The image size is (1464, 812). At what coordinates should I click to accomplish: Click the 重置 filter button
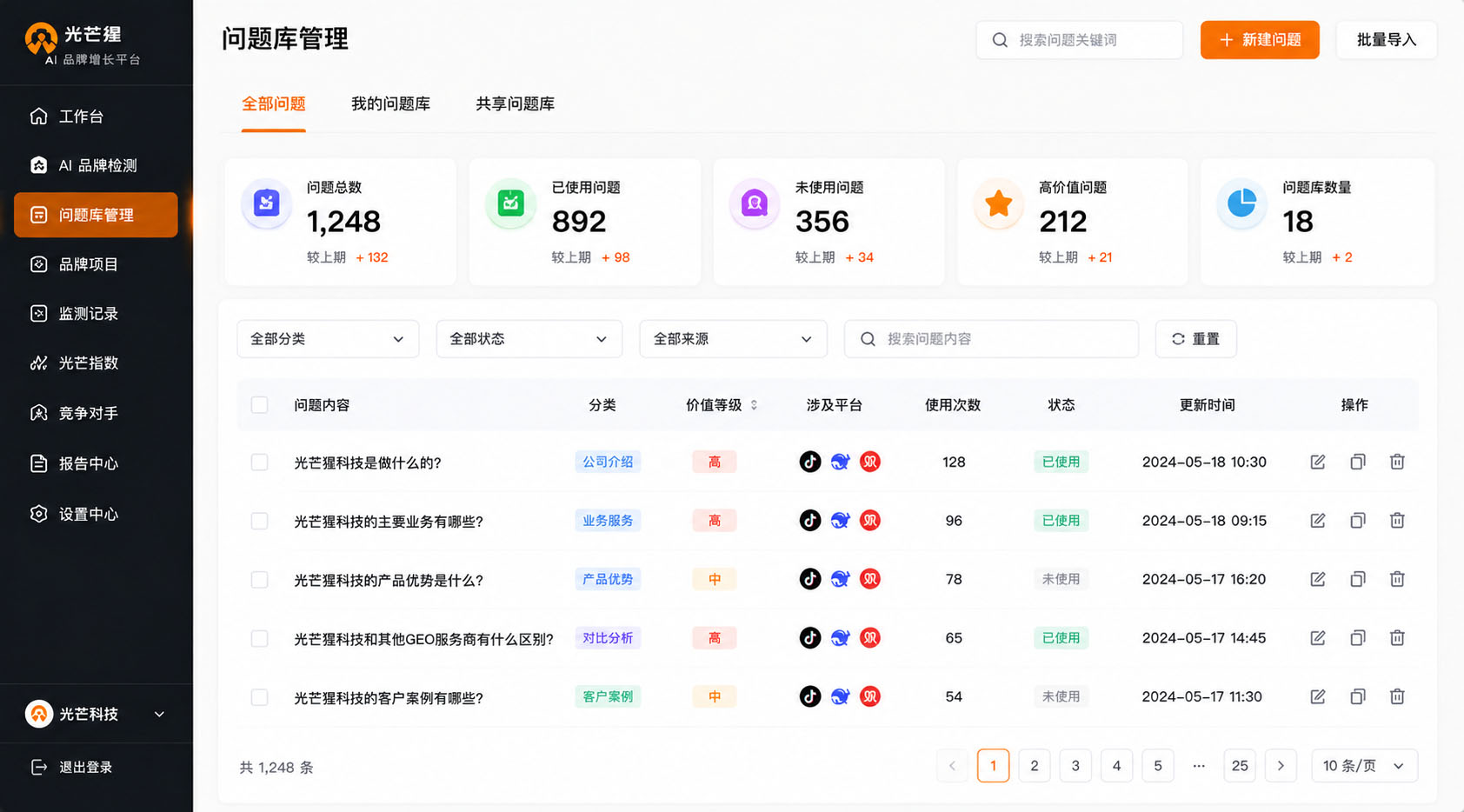tap(1195, 339)
